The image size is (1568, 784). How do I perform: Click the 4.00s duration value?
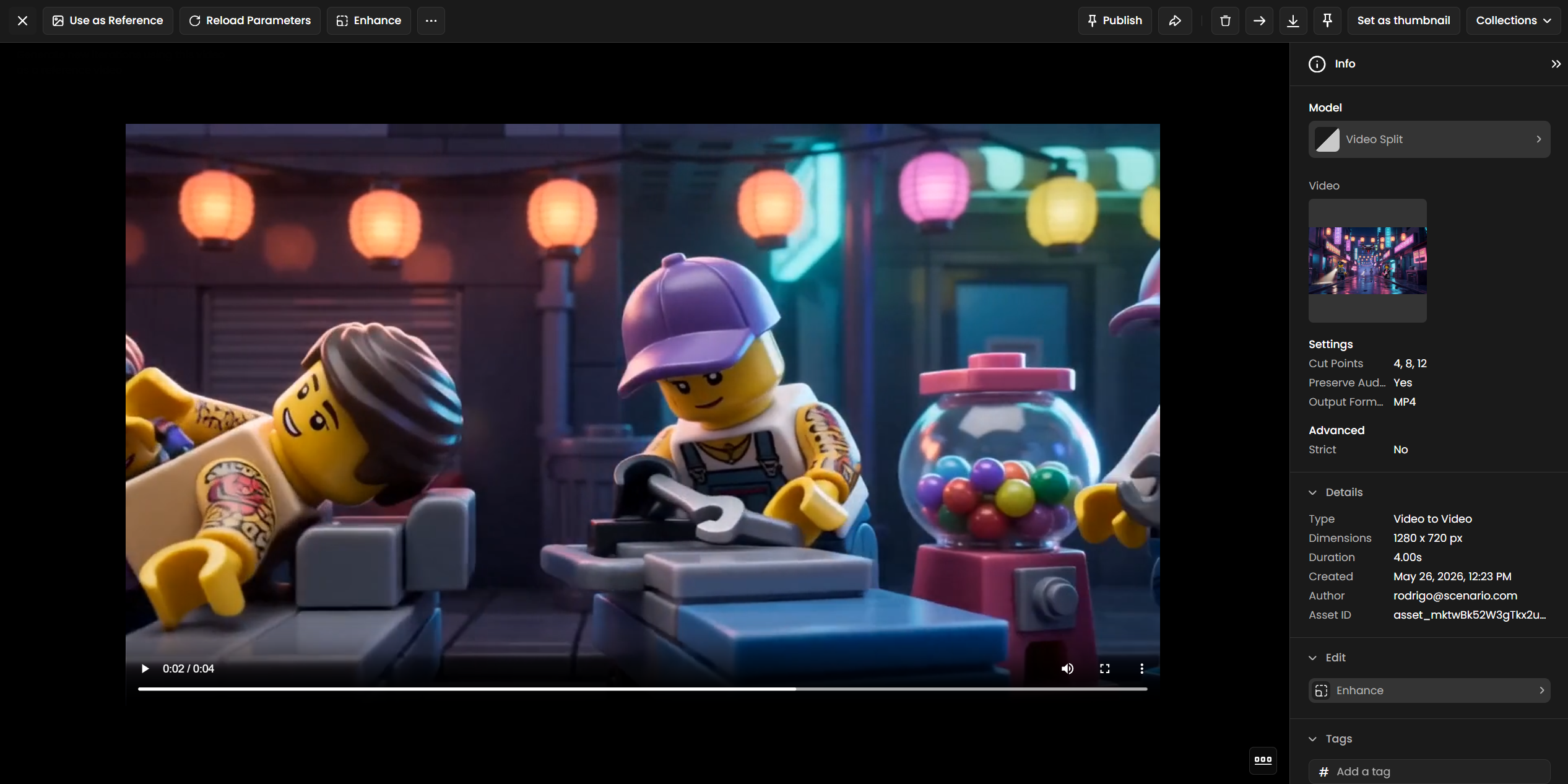pos(1408,557)
